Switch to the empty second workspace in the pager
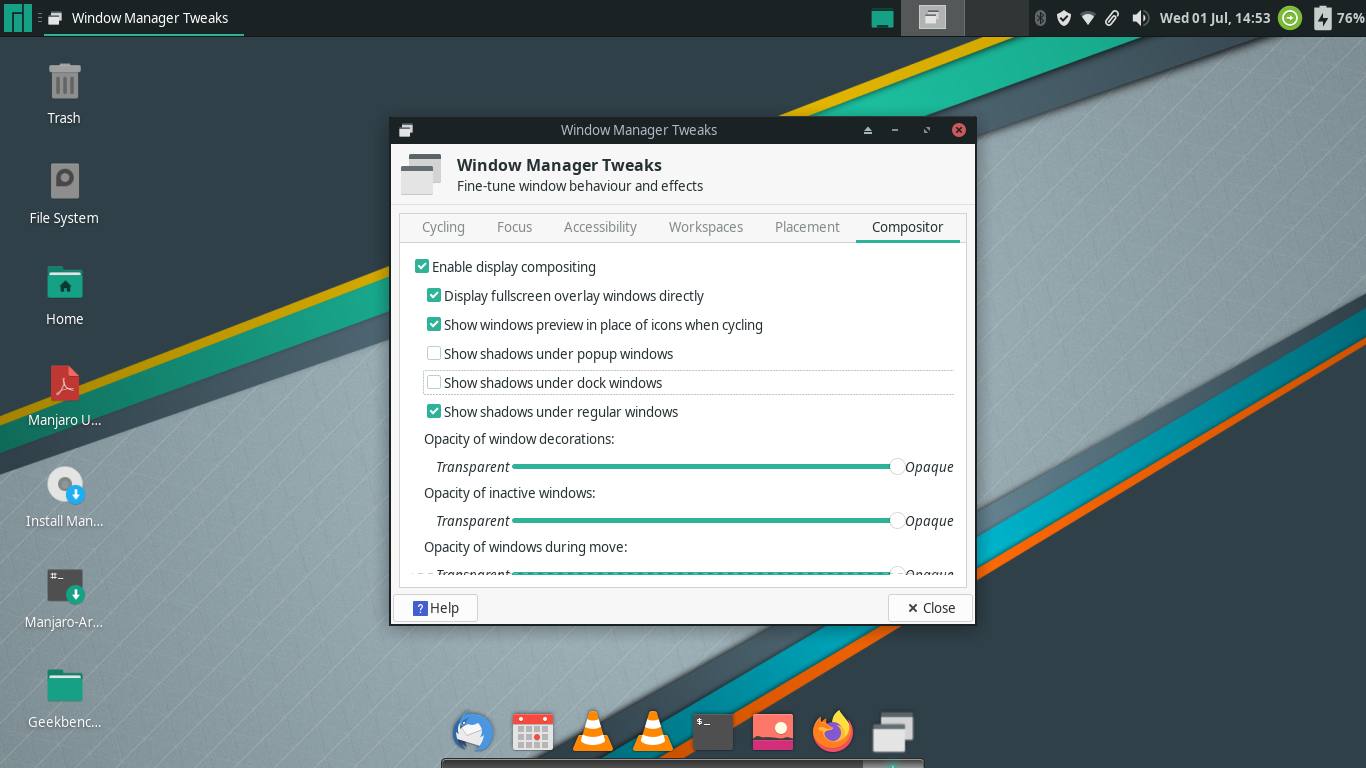The image size is (1366, 768). coord(997,18)
